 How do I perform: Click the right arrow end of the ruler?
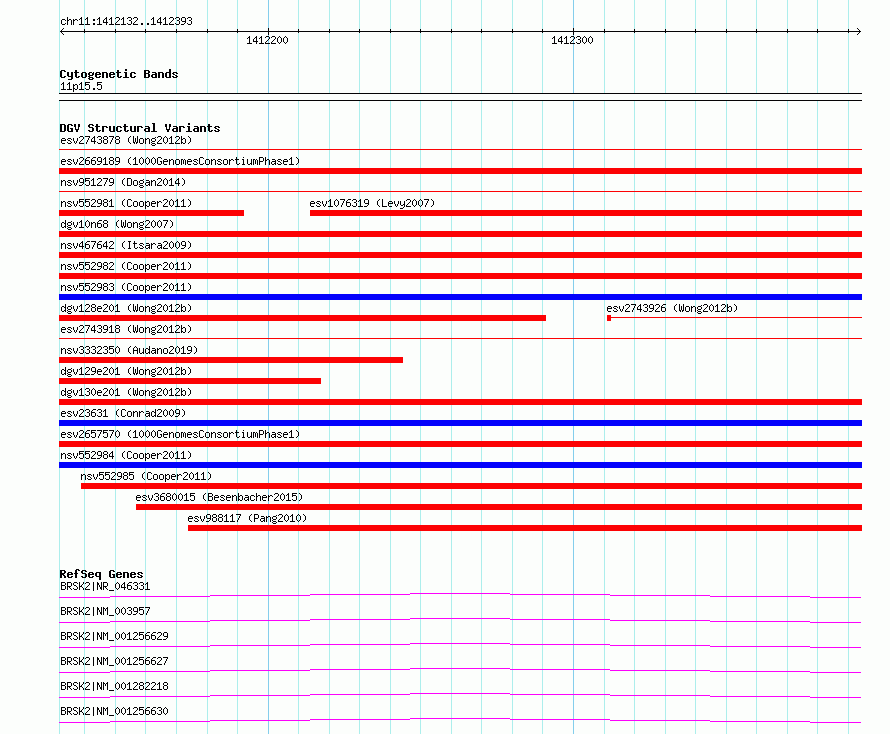point(858,31)
